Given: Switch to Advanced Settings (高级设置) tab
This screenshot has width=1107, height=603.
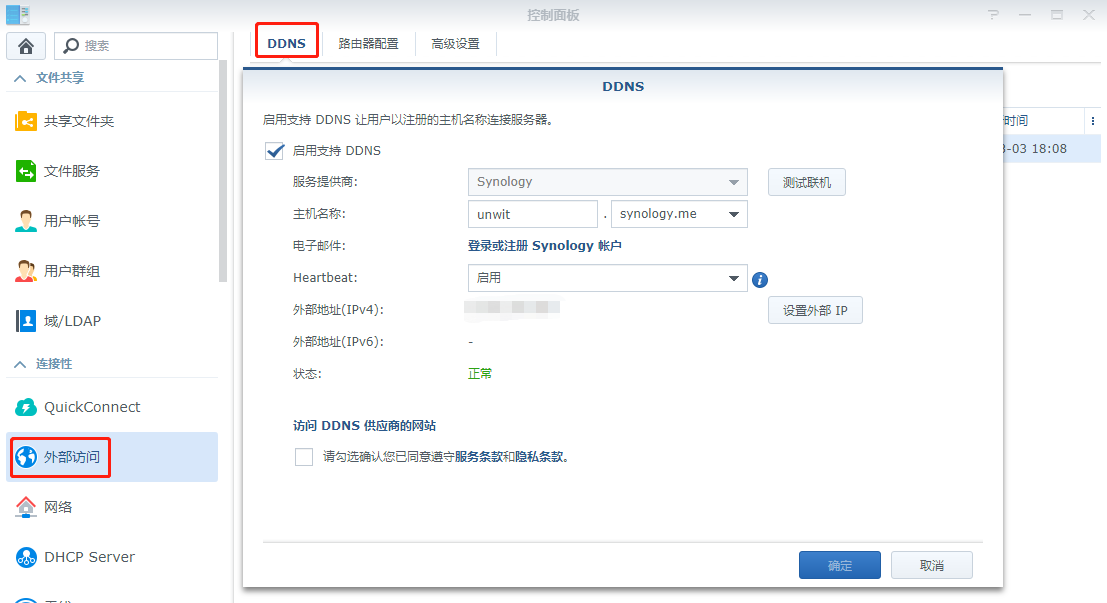Looking at the screenshot, I should tap(455, 44).
